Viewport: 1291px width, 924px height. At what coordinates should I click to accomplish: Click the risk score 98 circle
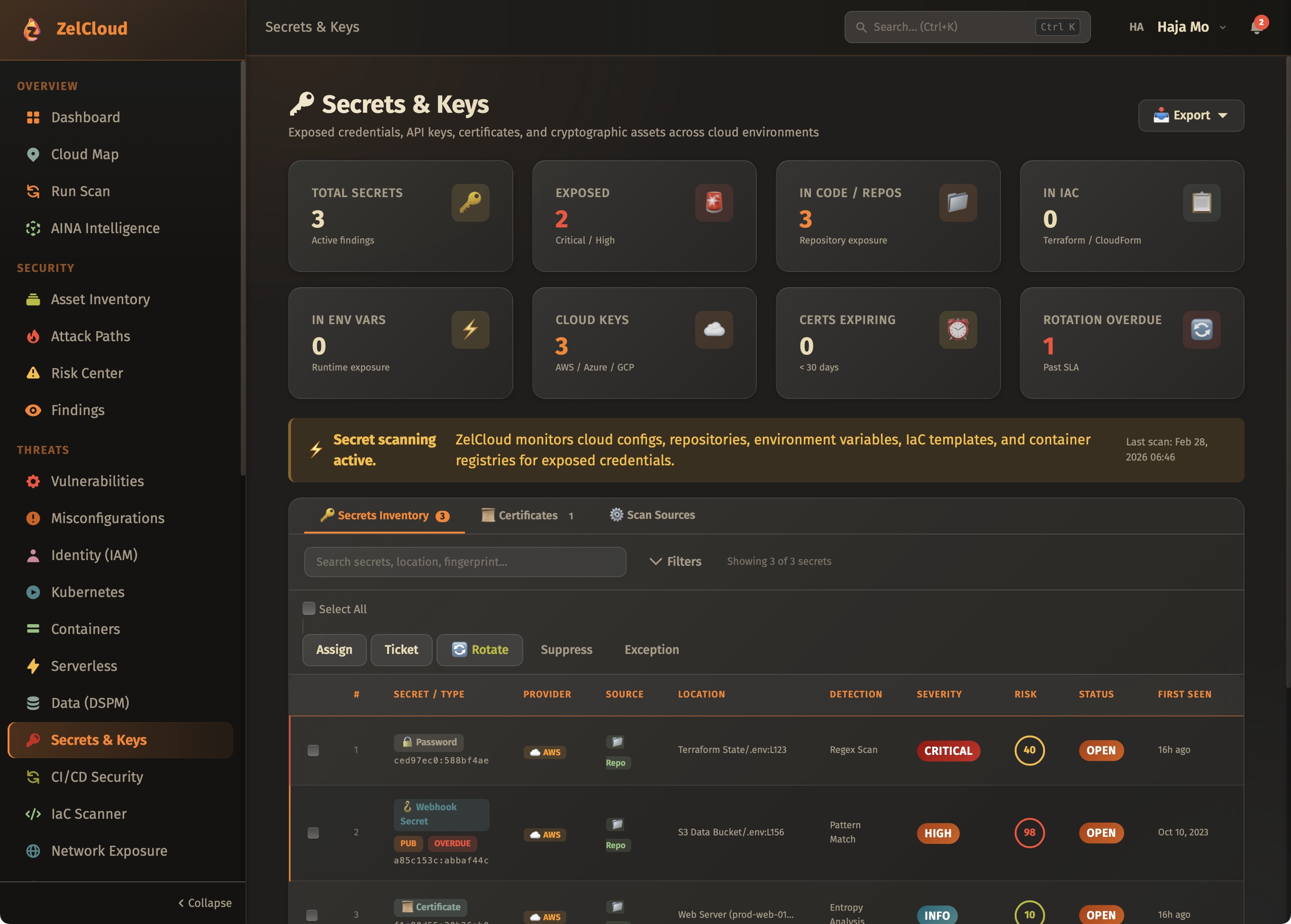coord(1029,833)
